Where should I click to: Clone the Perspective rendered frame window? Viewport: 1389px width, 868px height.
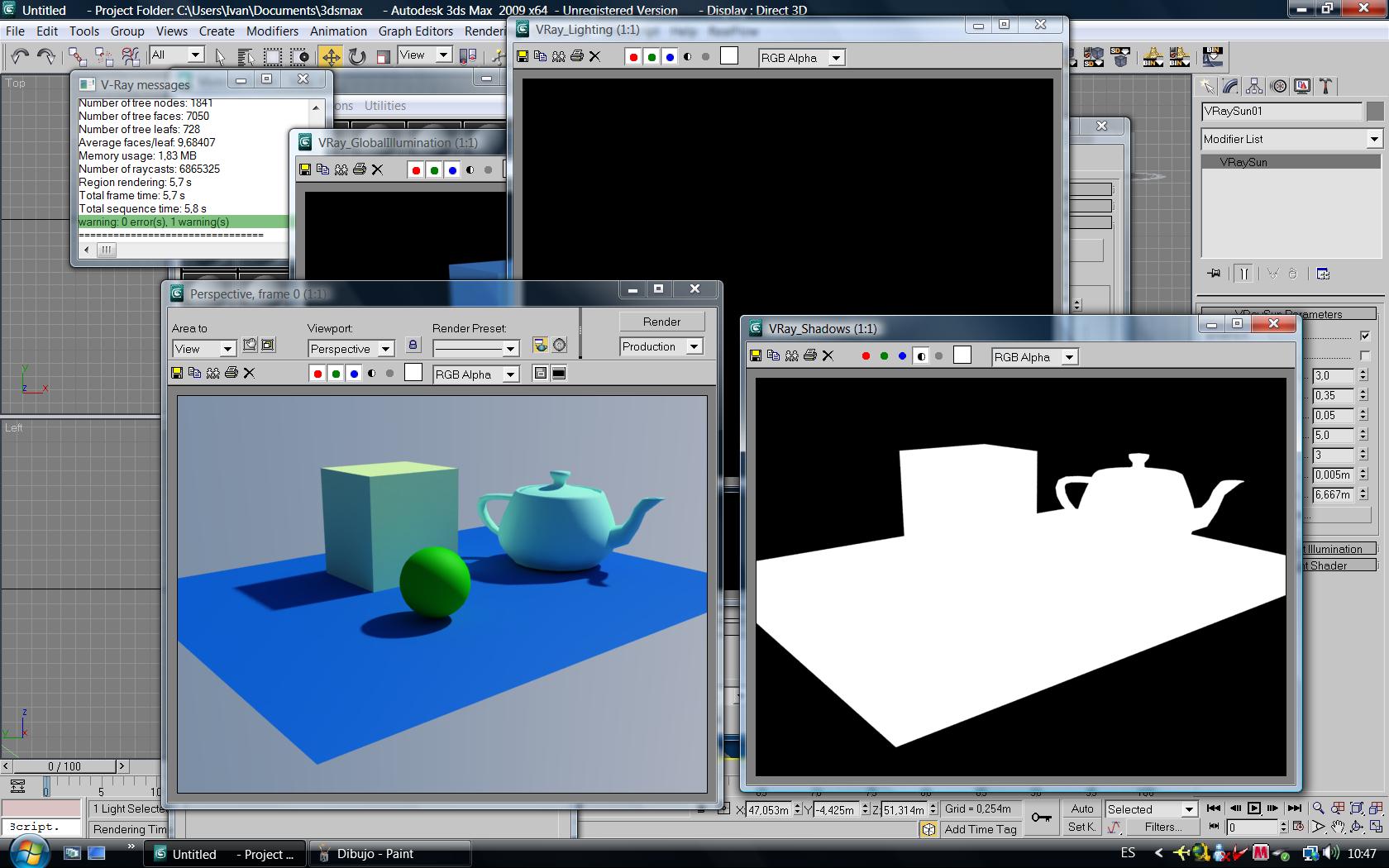click(x=213, y=373)
